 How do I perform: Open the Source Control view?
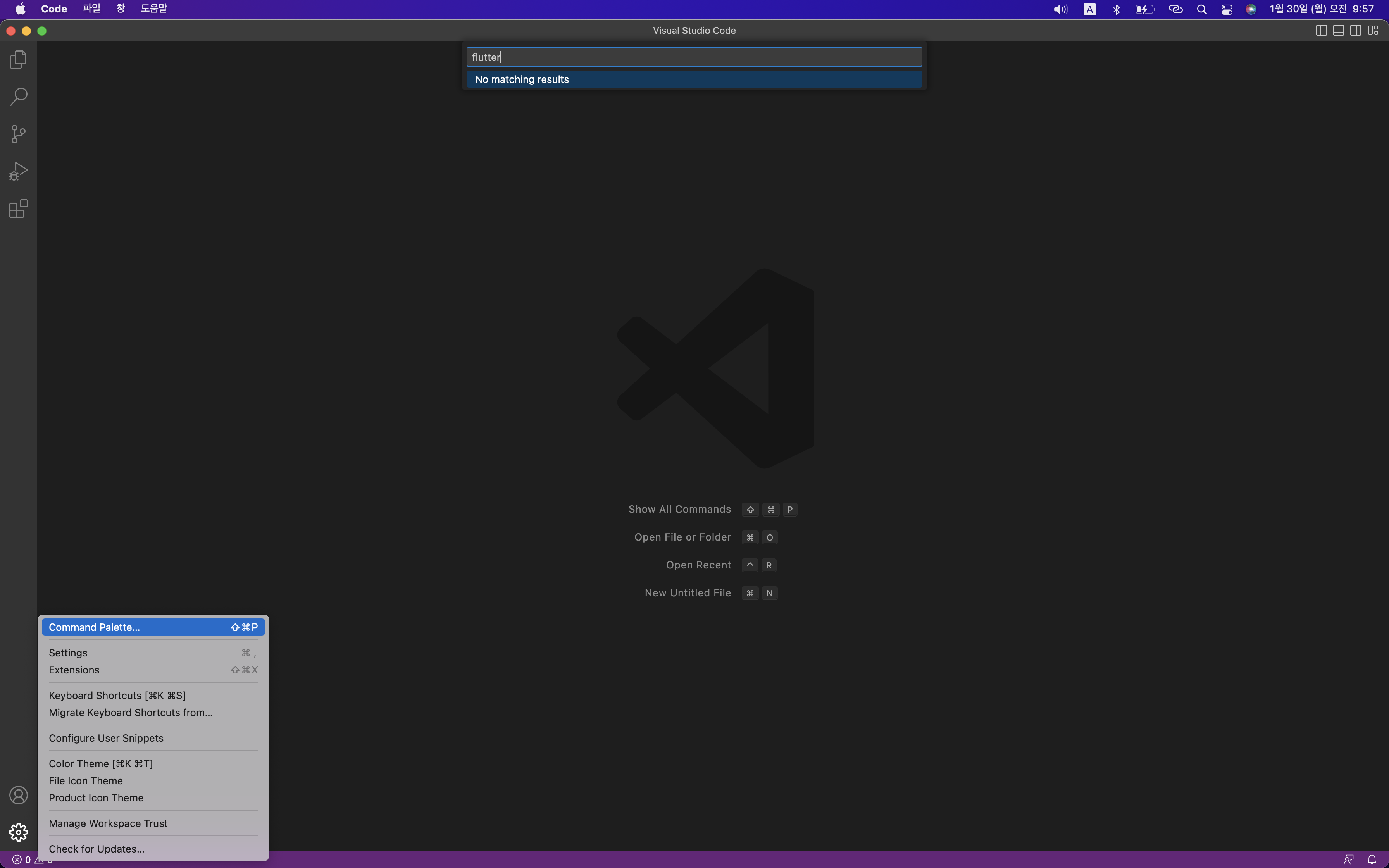point(18,134)
